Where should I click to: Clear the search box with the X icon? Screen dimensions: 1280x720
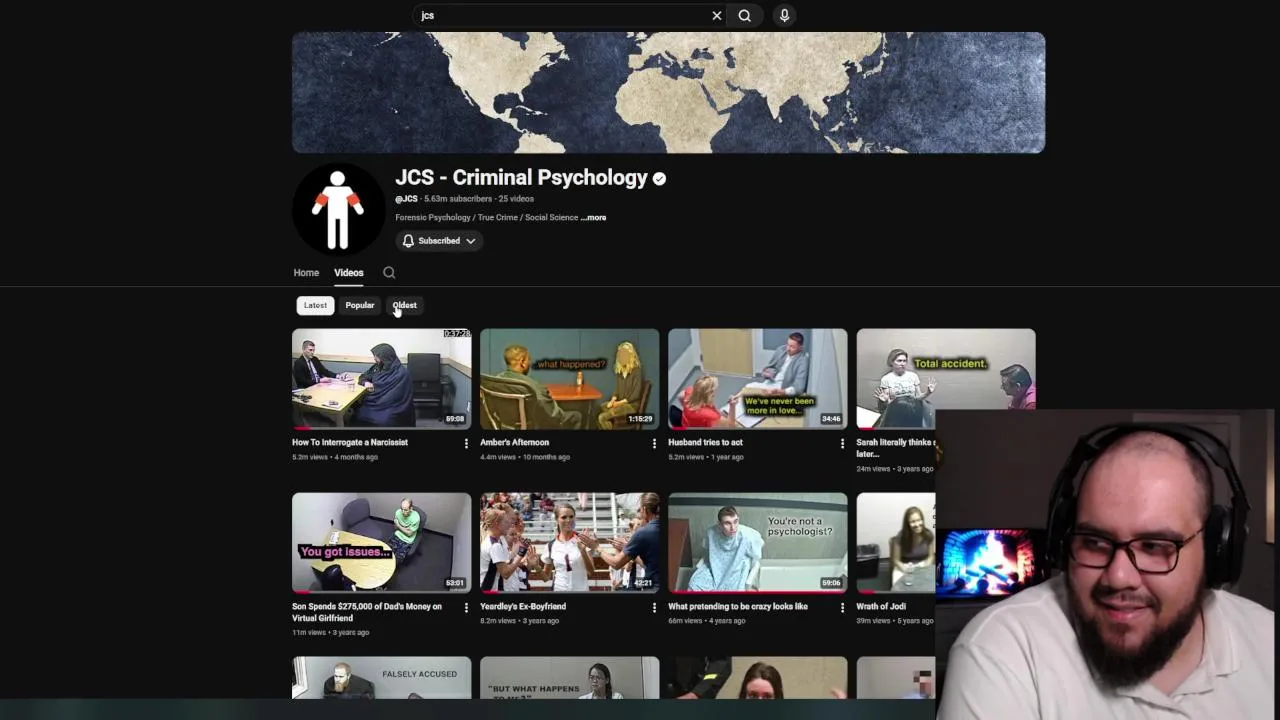pyautogui.click(x=716, y=15)
